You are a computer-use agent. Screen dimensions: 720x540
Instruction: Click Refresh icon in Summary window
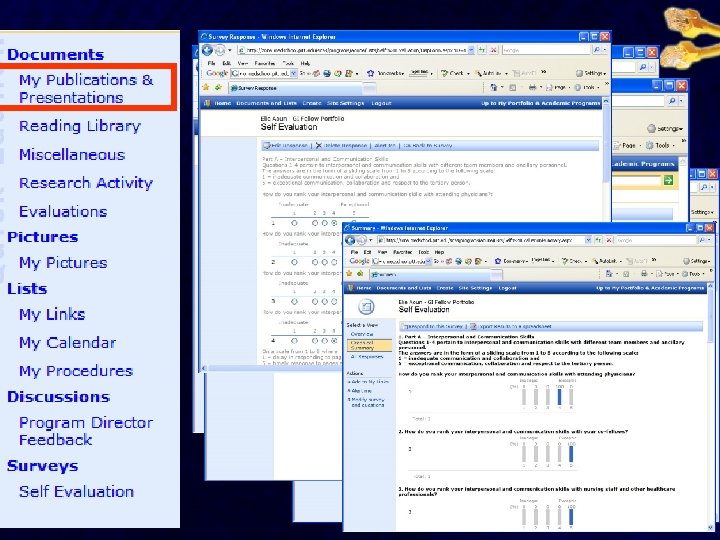[598, 240]
